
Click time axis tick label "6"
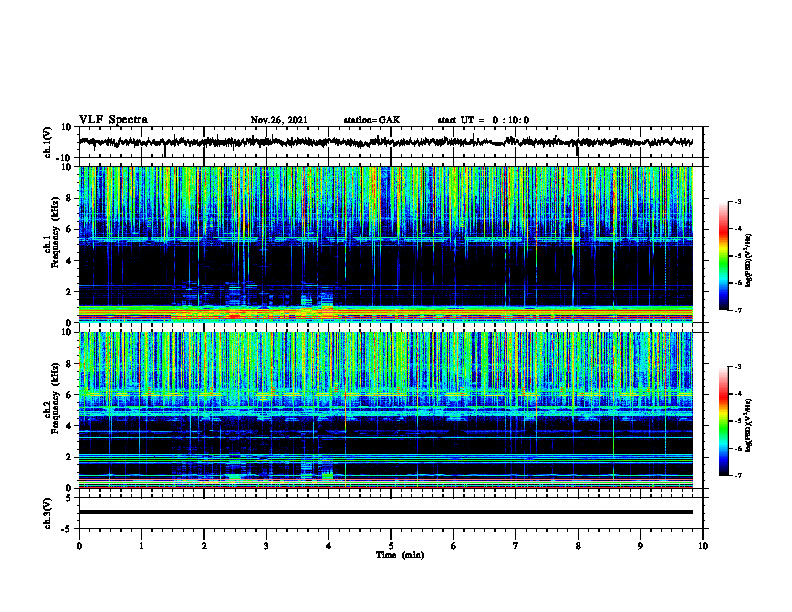click(454, 546)
